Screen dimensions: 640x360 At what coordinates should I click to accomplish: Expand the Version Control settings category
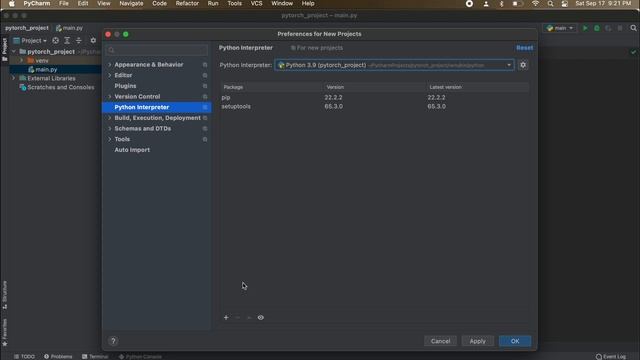coord(109,96)
